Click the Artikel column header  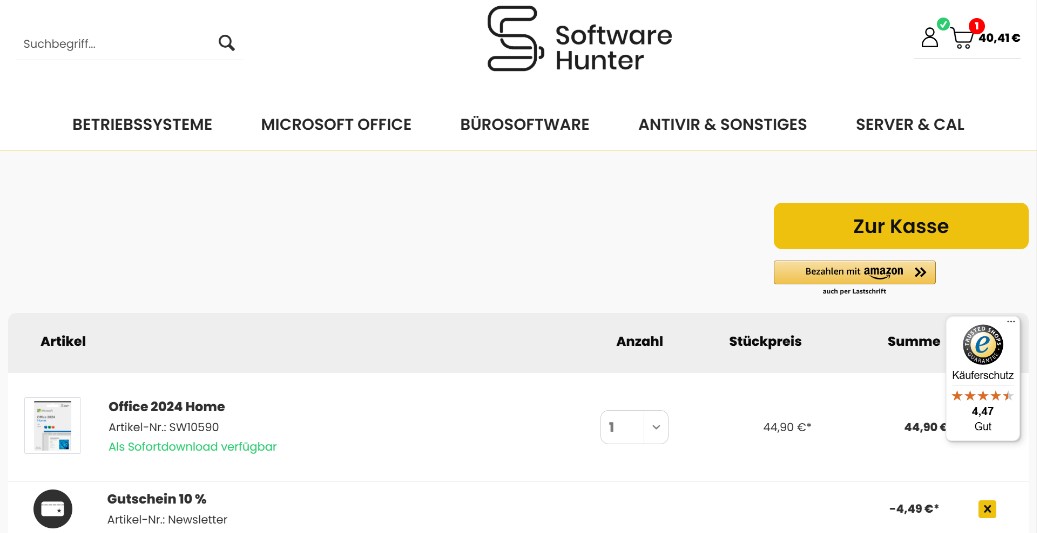point(63,342)
